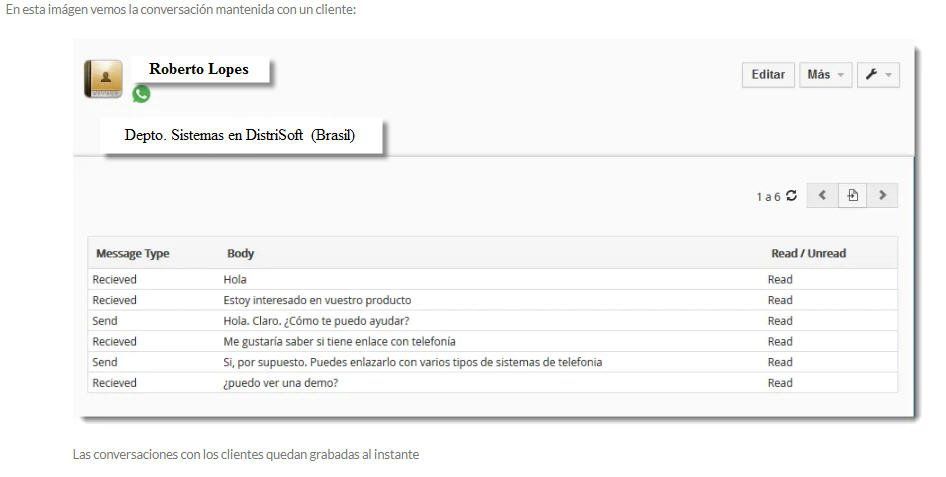The image size is (946, 477).
Task: Click the '1 a 6' record counter
Action: tap(768, 197)
